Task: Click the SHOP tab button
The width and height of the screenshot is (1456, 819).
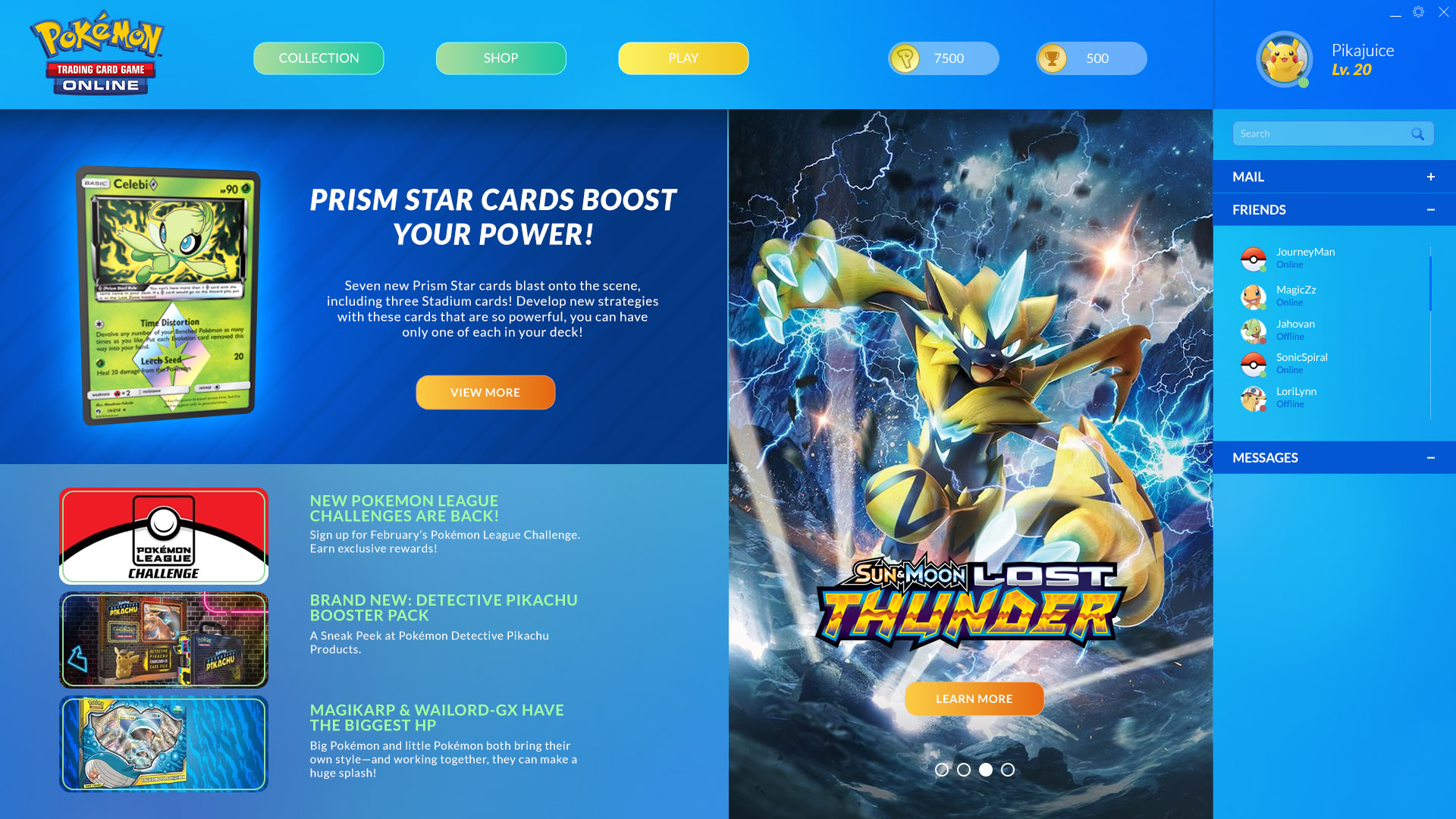Action: [501, 58]
